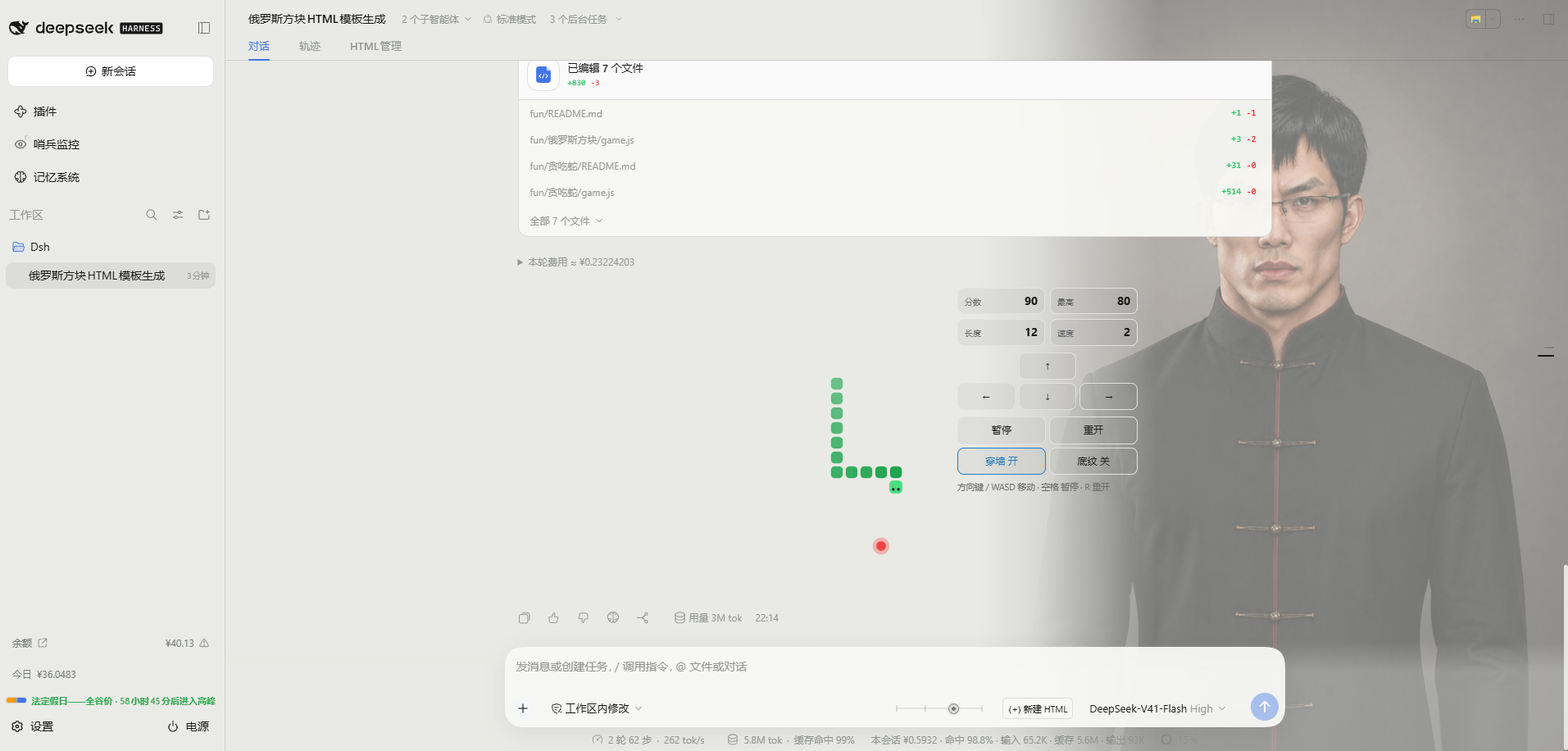This screenshot has width=1568, height=751.
Task: Adjust the reasoning effort slider
Action: tap(939, 708)
